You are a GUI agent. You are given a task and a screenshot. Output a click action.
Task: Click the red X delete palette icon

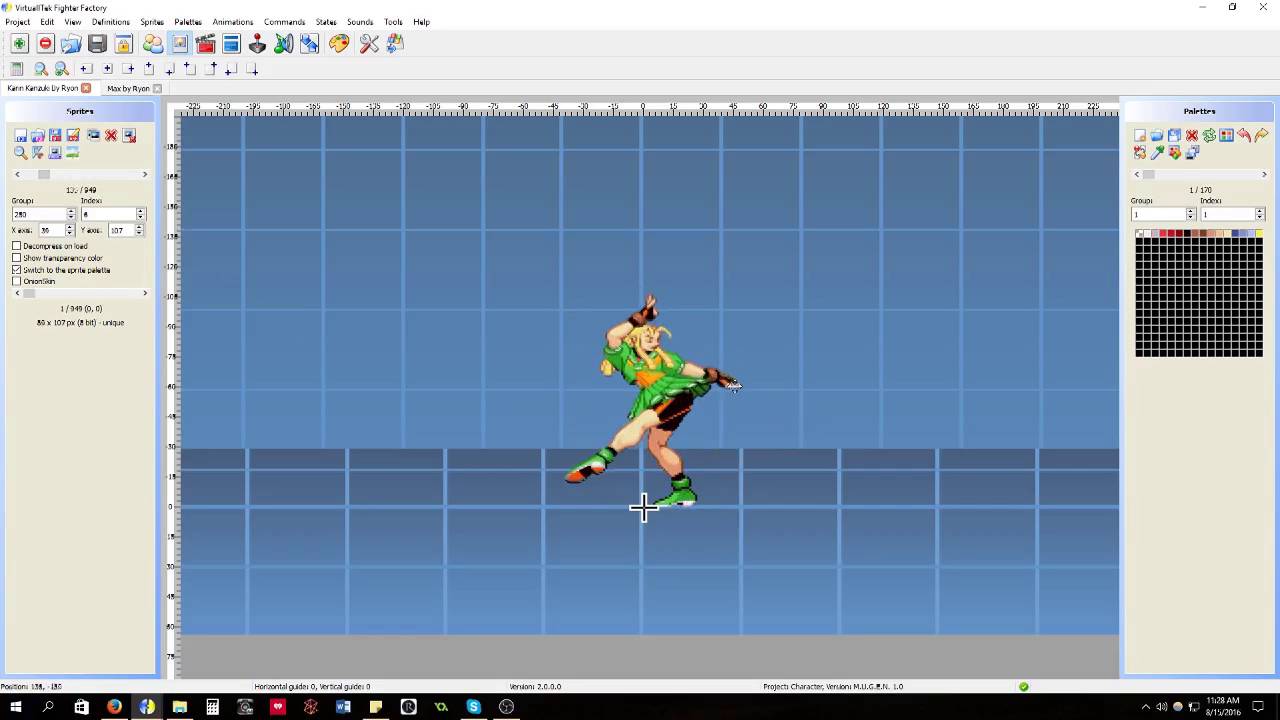1192,135
